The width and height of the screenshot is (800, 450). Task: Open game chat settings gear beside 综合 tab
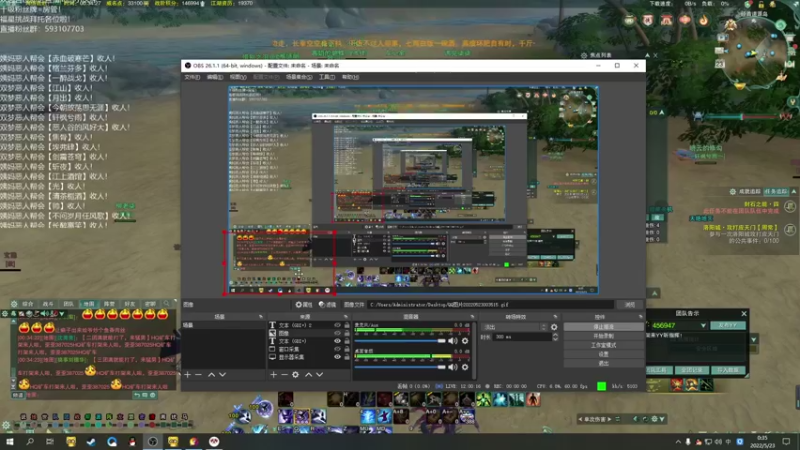[14, 304]
